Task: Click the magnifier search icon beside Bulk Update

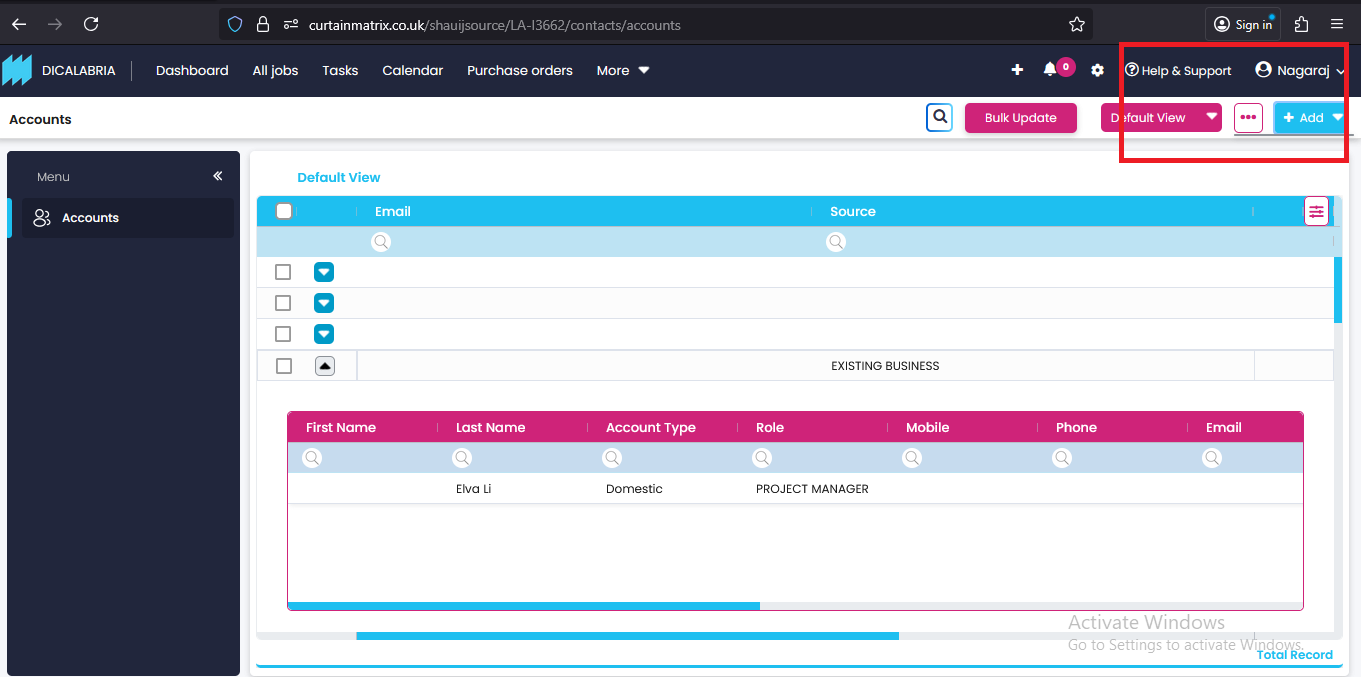Action: (x=939, y=118)
